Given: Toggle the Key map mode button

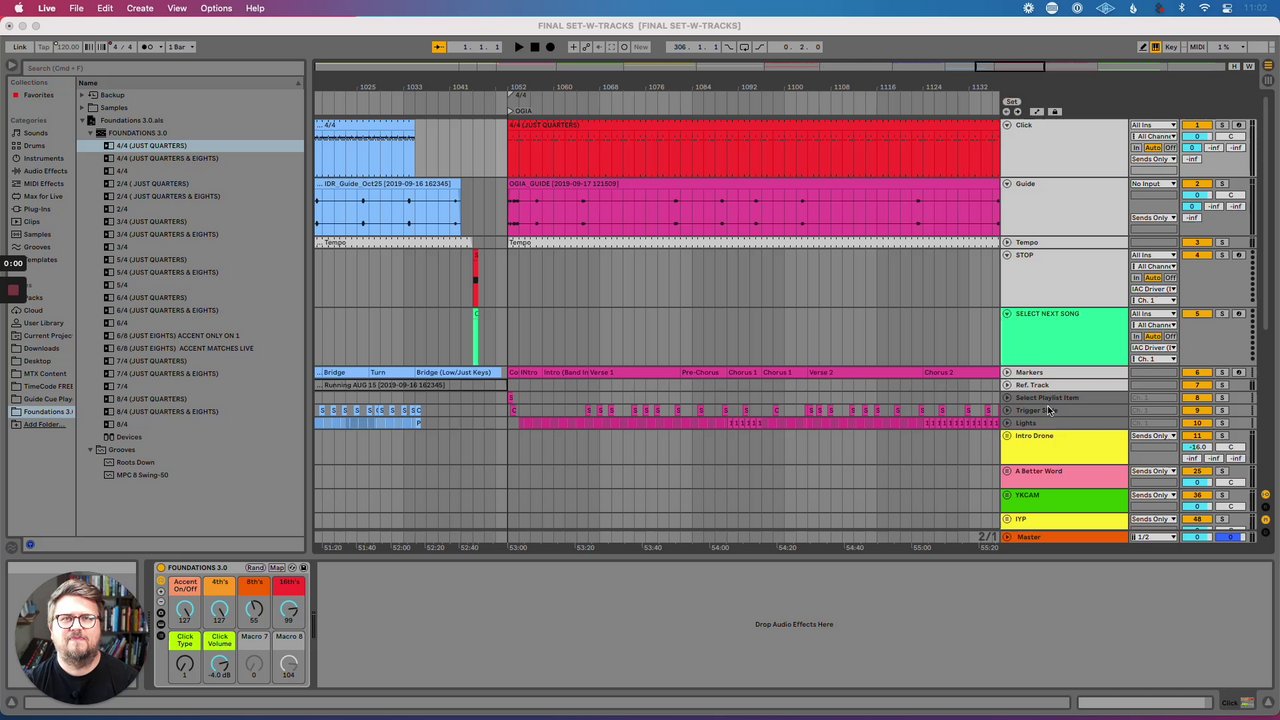Looking at the screenshot, I should (x=1171, y=47).
